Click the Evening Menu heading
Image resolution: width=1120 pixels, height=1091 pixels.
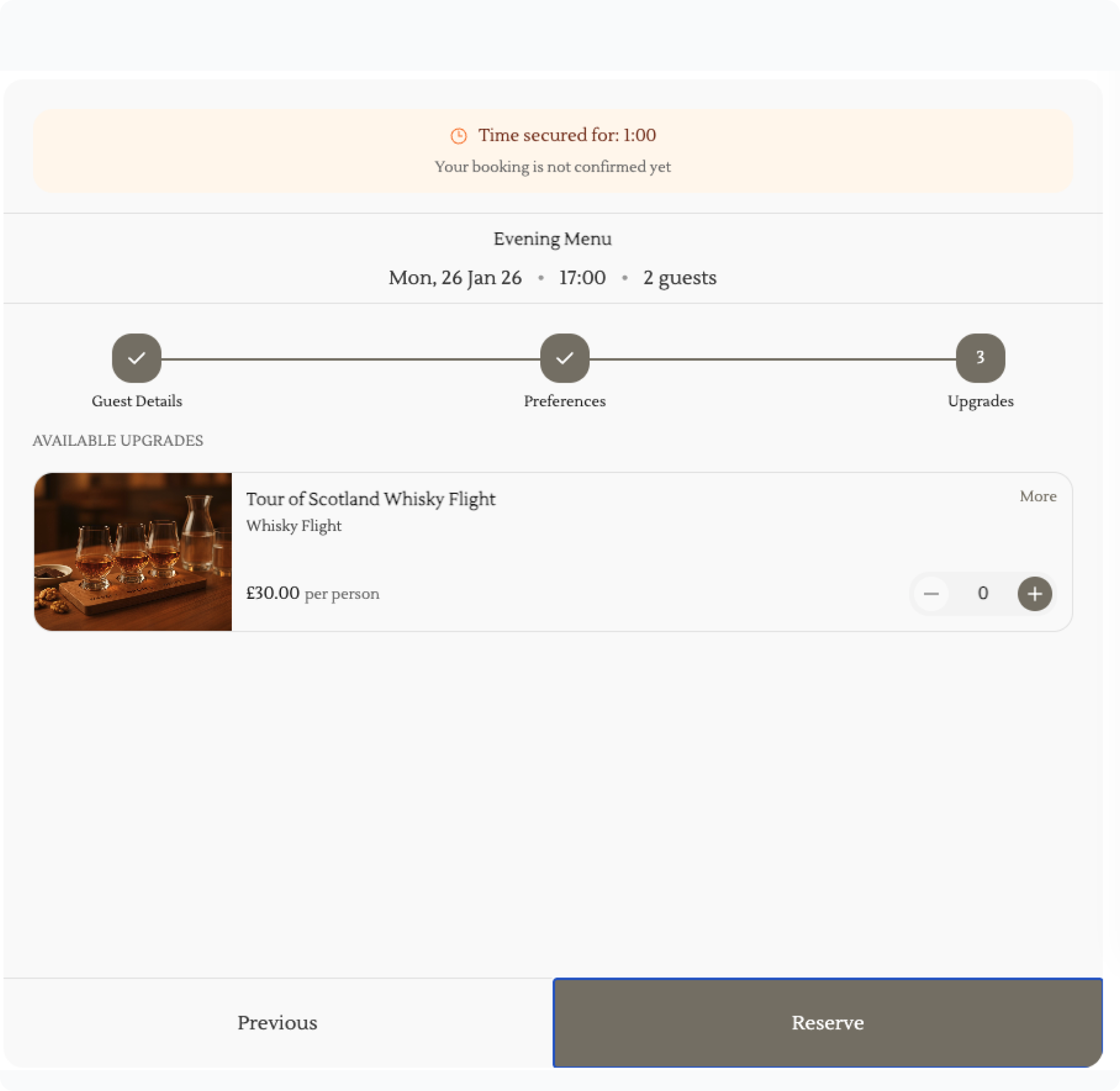552,239
